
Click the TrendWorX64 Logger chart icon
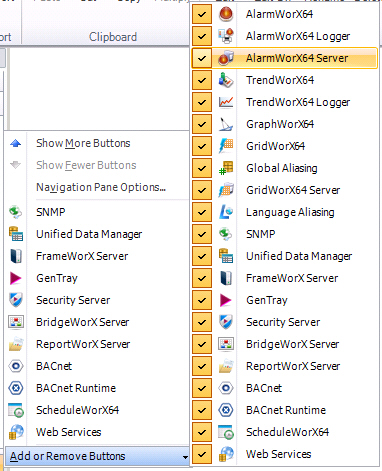tap(226, 102)
